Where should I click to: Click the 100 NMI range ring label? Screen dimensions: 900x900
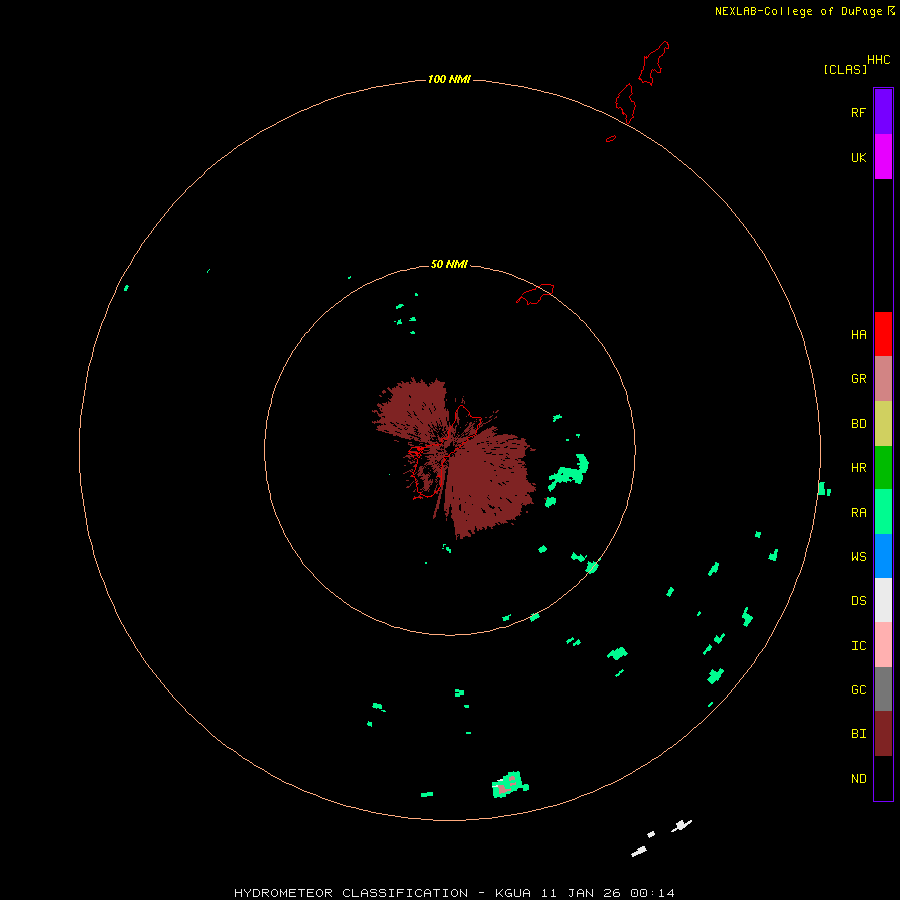click(x=449, y=79)
